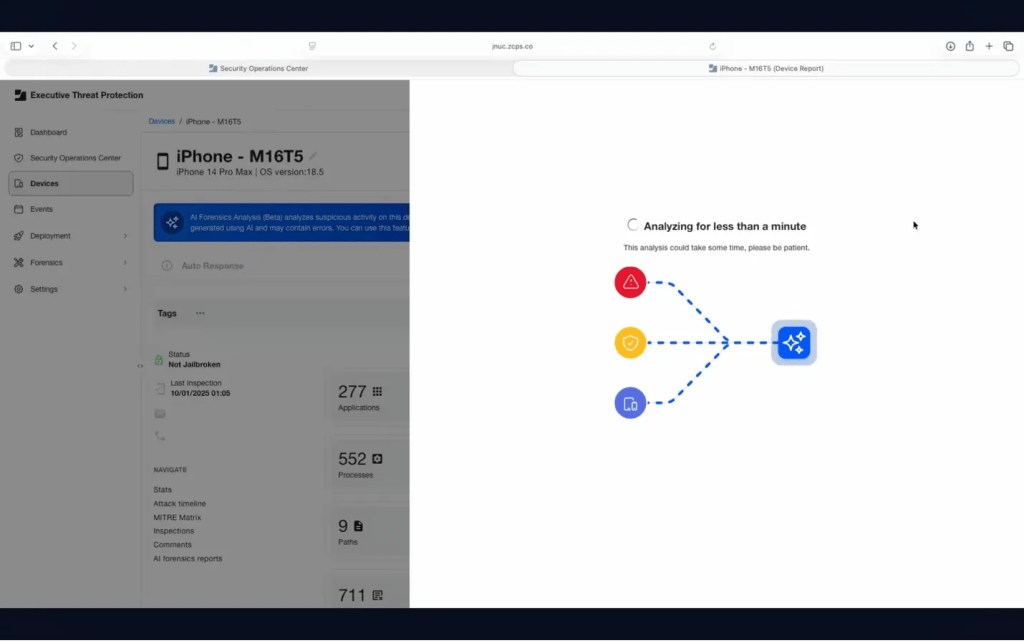Click the jnuc.zcps.co address bar
The image size is (1024, 643).
click(x=512, y=45)
